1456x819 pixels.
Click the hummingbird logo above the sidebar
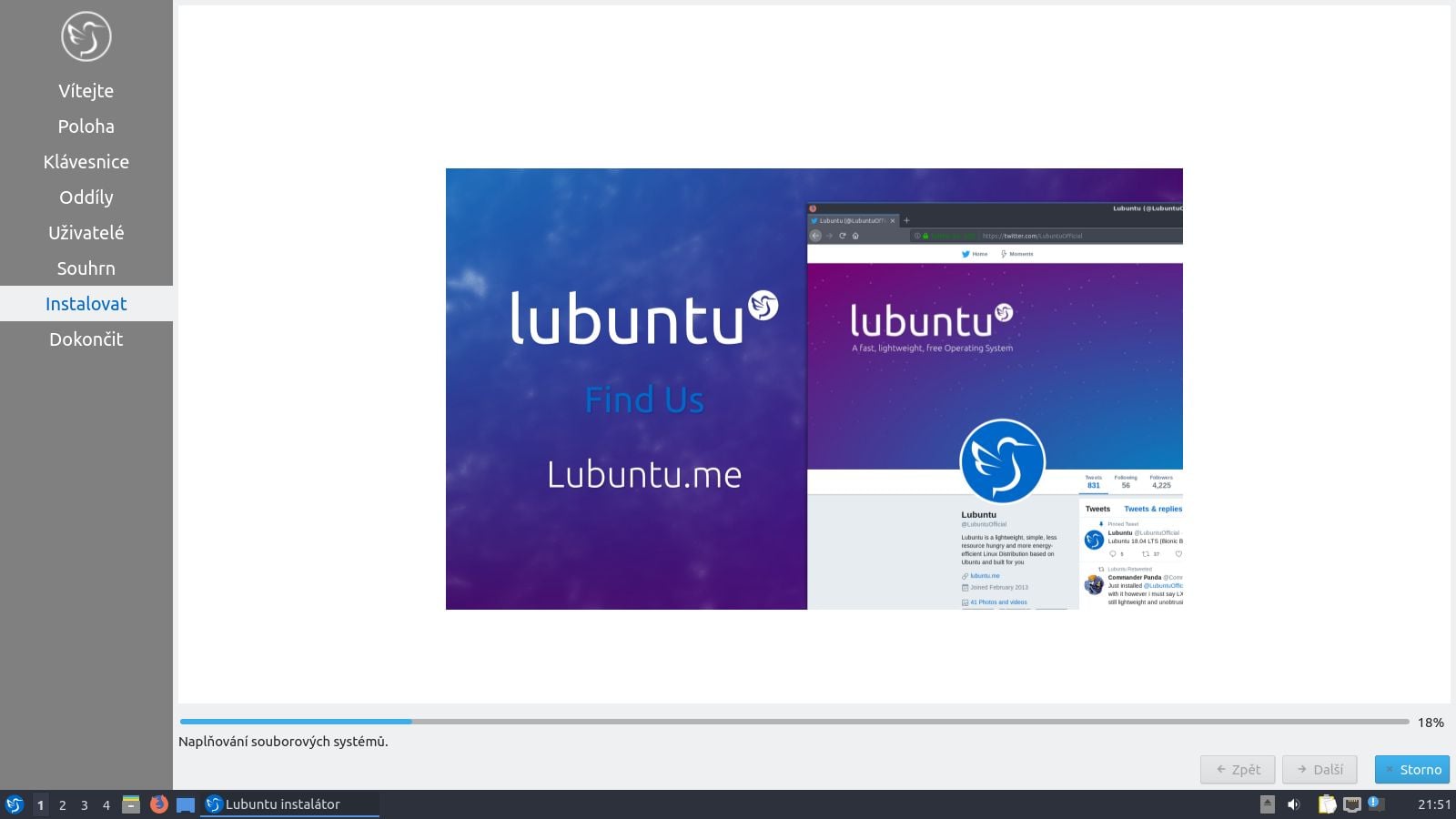(x=86, y=36)
